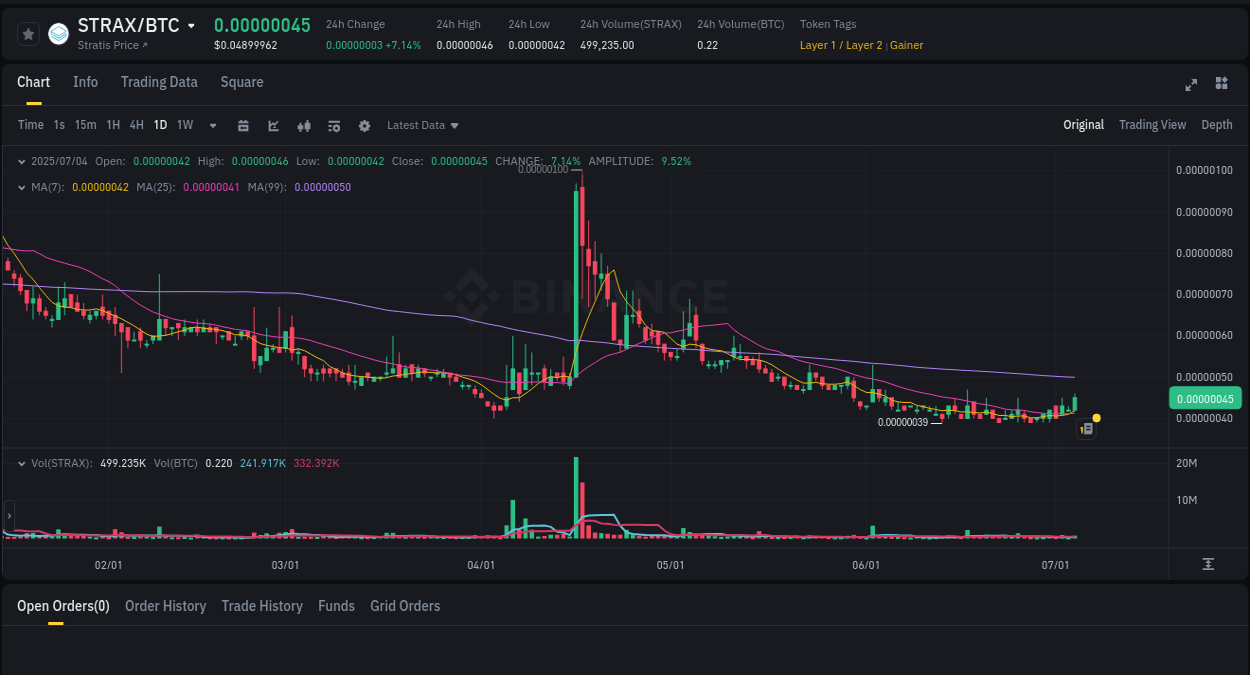This screenshot has width=1250, height=675.
Task: Open the STRAX/BTC pair selector dropdown arrow
Action: (x=192, y=26)
